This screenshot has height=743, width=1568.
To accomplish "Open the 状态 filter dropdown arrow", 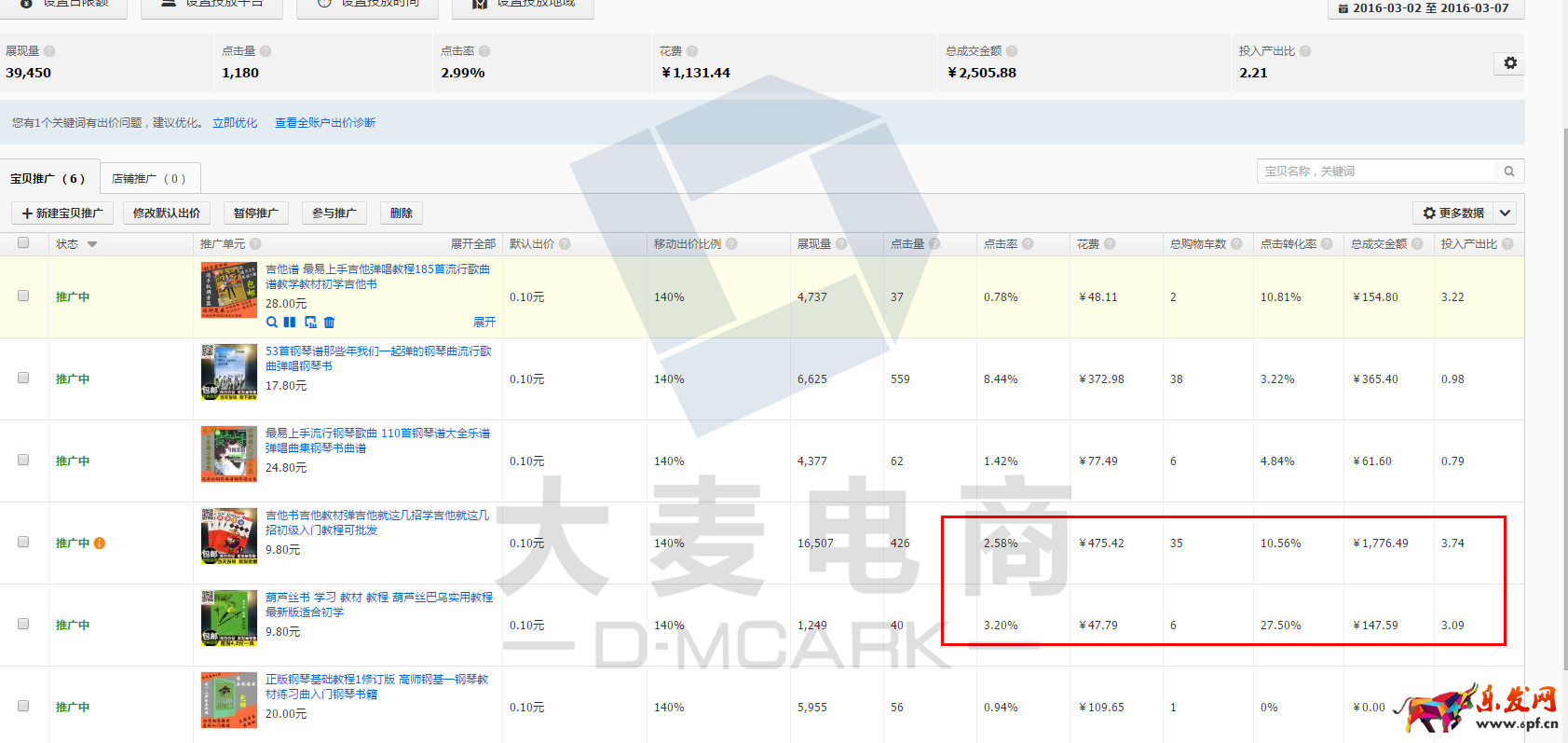I will (92, 244).
